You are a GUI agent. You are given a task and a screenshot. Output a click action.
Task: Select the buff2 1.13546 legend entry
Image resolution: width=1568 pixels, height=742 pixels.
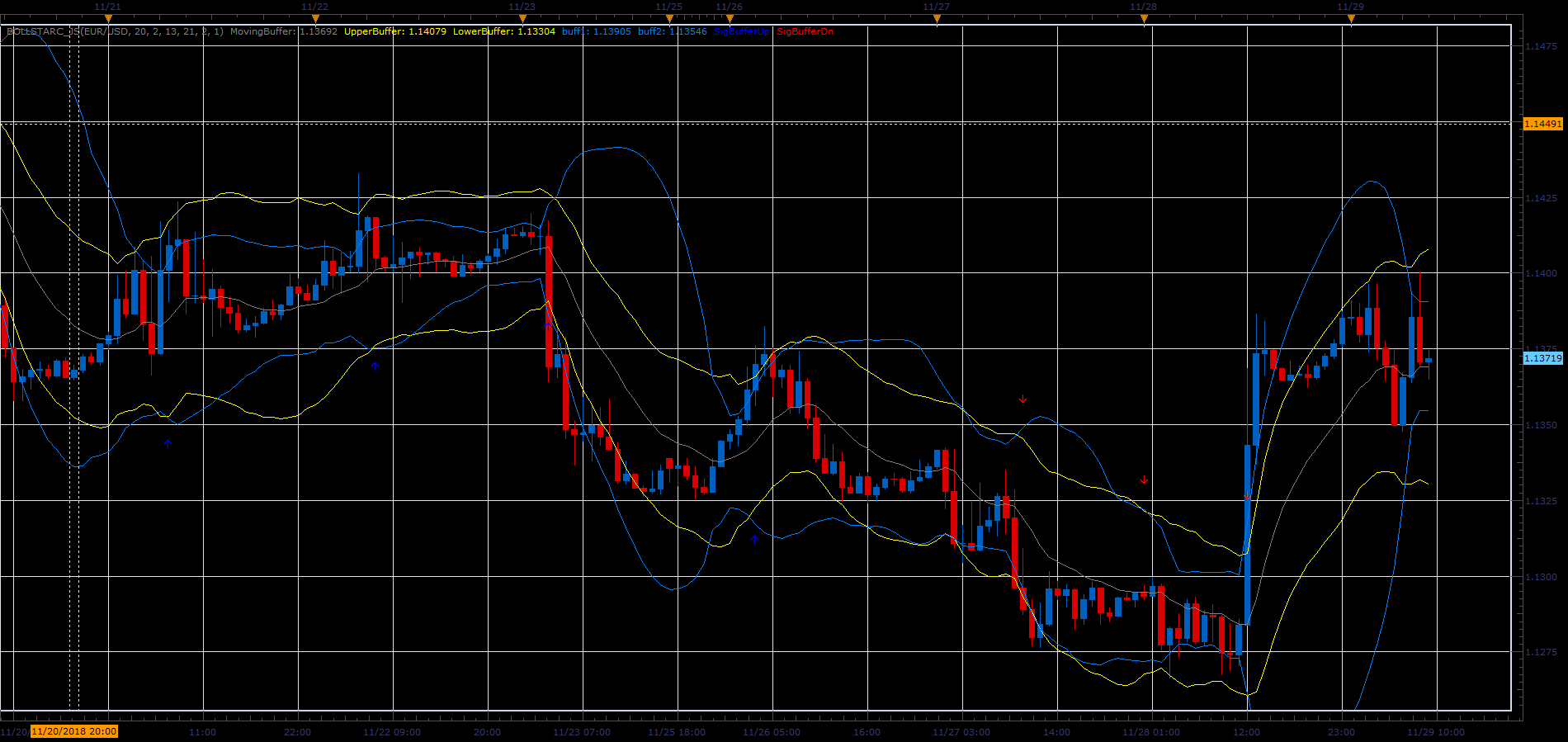[673, 31]
